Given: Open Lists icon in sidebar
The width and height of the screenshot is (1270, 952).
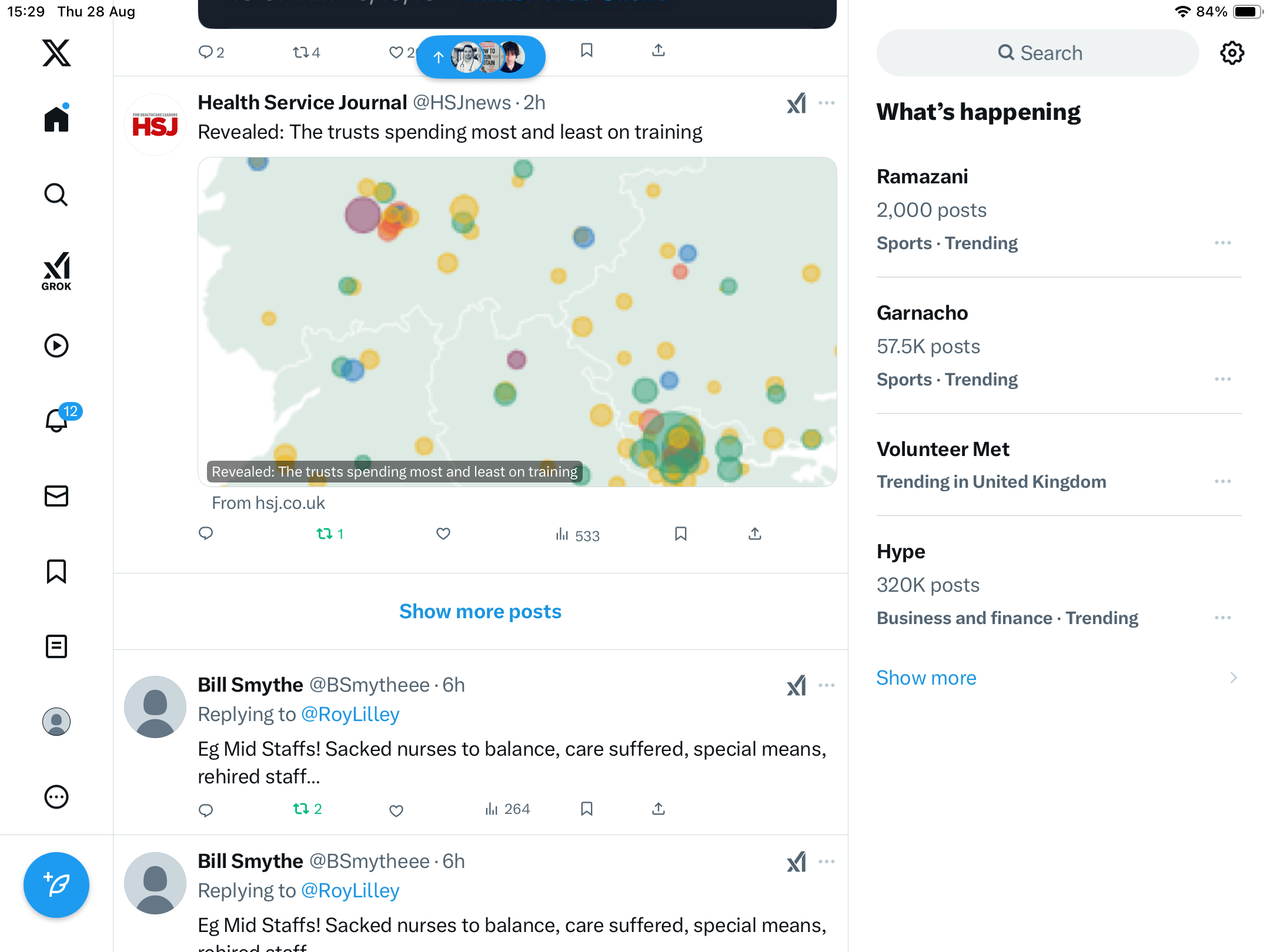Looking at the screenshot, I should click(x=56, y=646).
